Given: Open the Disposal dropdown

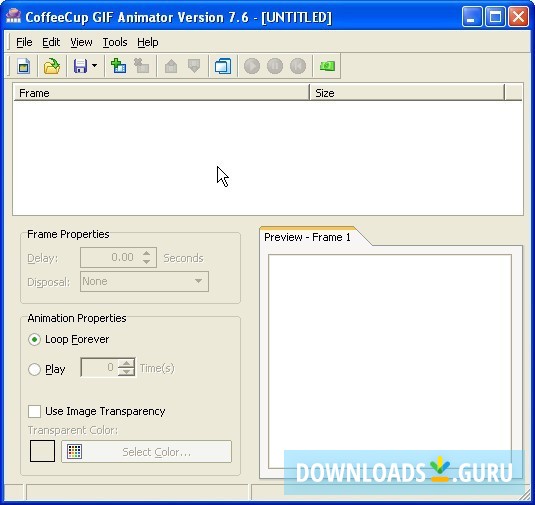Looking at the screenshot, I should (144, 282).
